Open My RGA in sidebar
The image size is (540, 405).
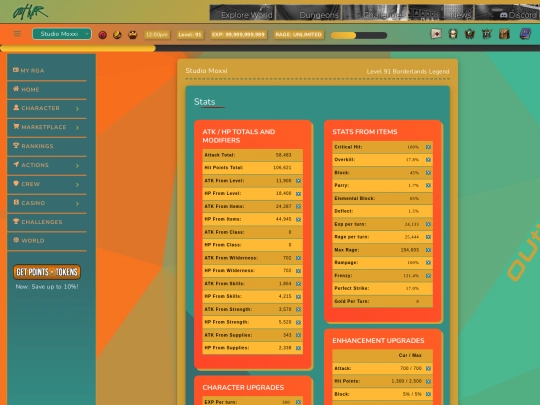[x=47, y=71]
